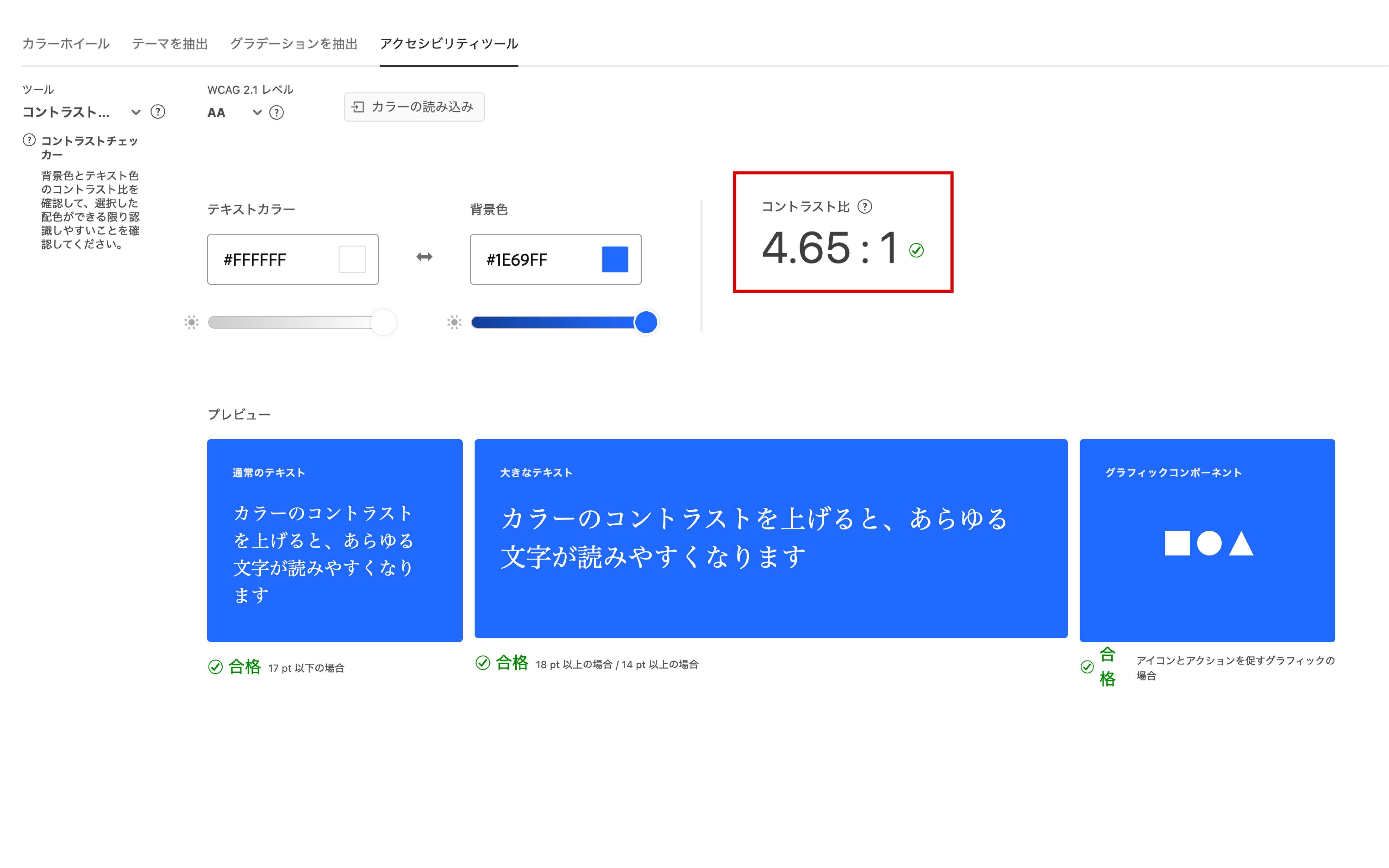The image size is (1389, 868).
Task: Click the WCAG 2.1 レベル label
Action: [x=250, y=90]
